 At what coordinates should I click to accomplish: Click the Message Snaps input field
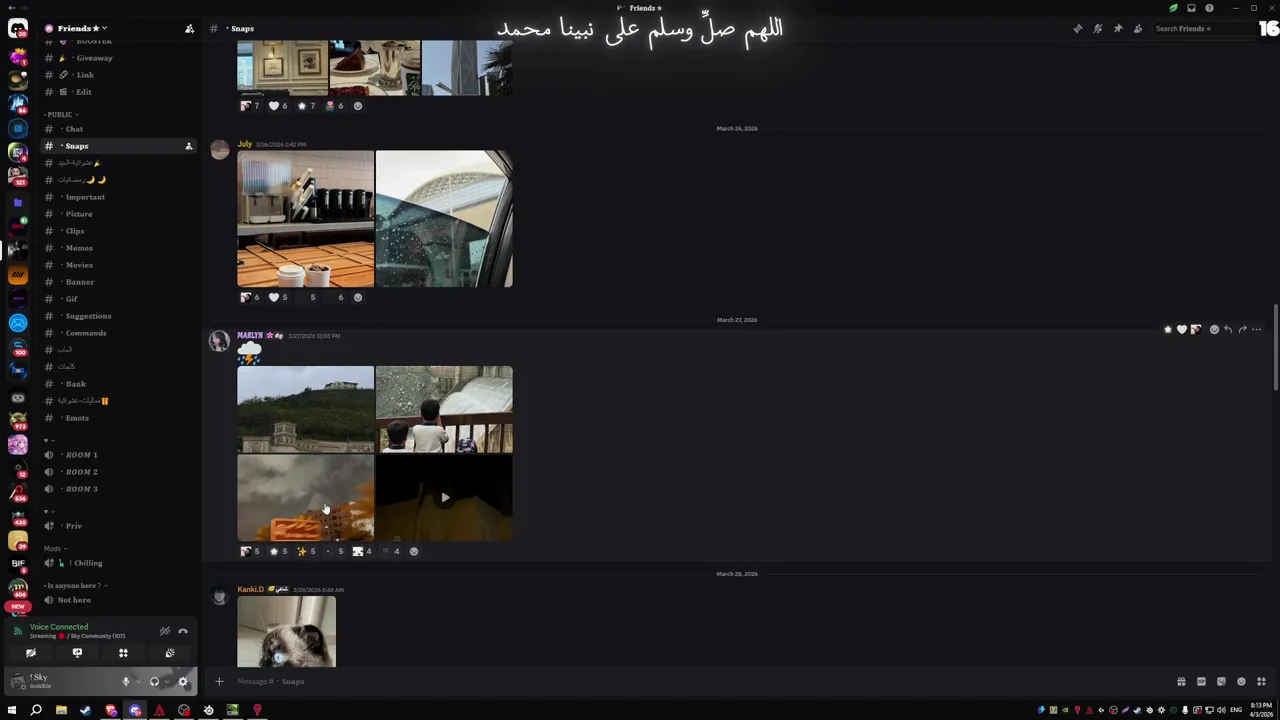pyautogui.click(x=700, y=682)
